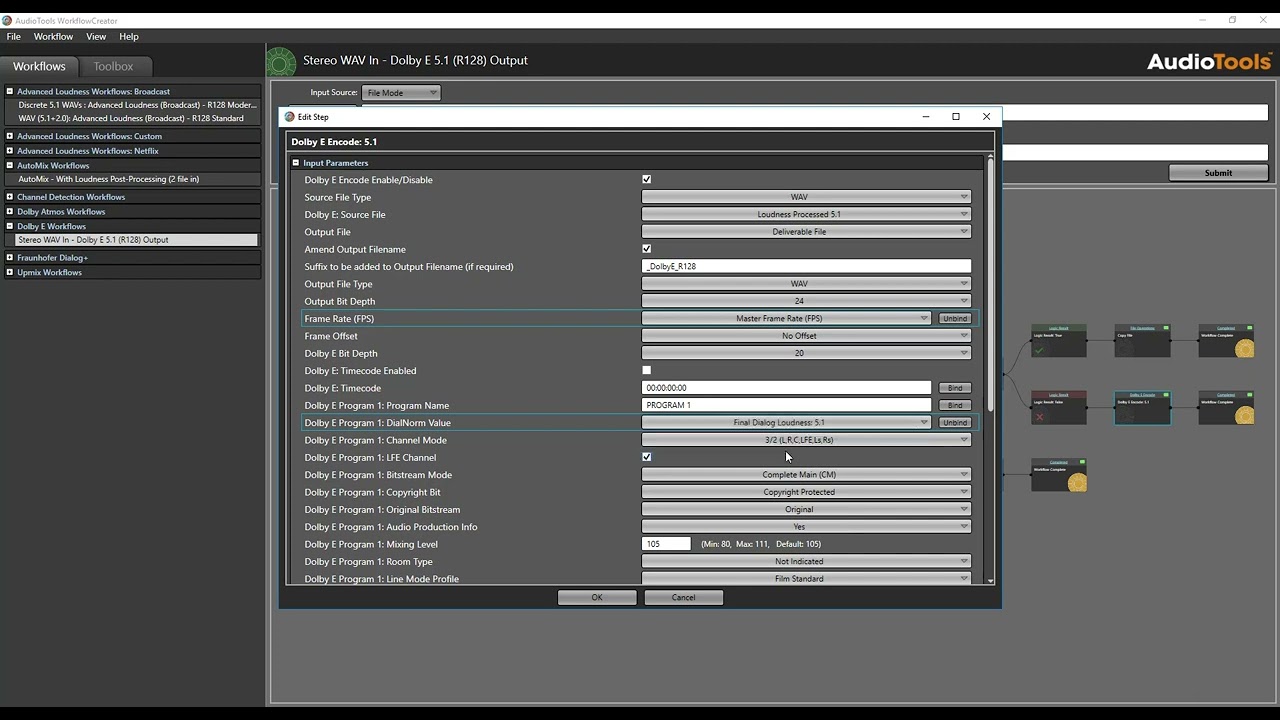Click Bind button for Dolby E Timecode

[x=955, y=388]
